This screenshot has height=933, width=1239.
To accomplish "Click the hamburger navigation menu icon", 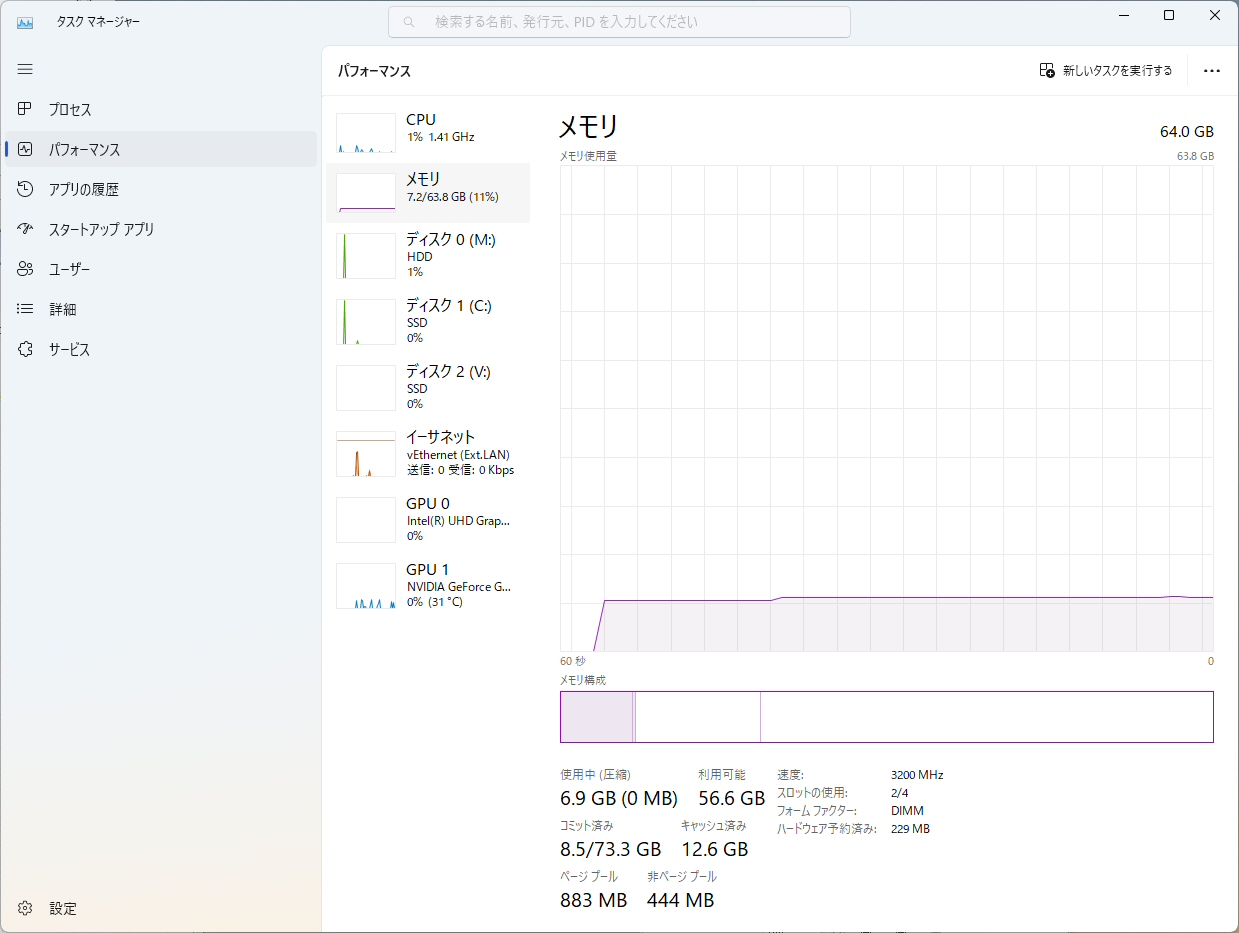I will click(x=25, y=69).
